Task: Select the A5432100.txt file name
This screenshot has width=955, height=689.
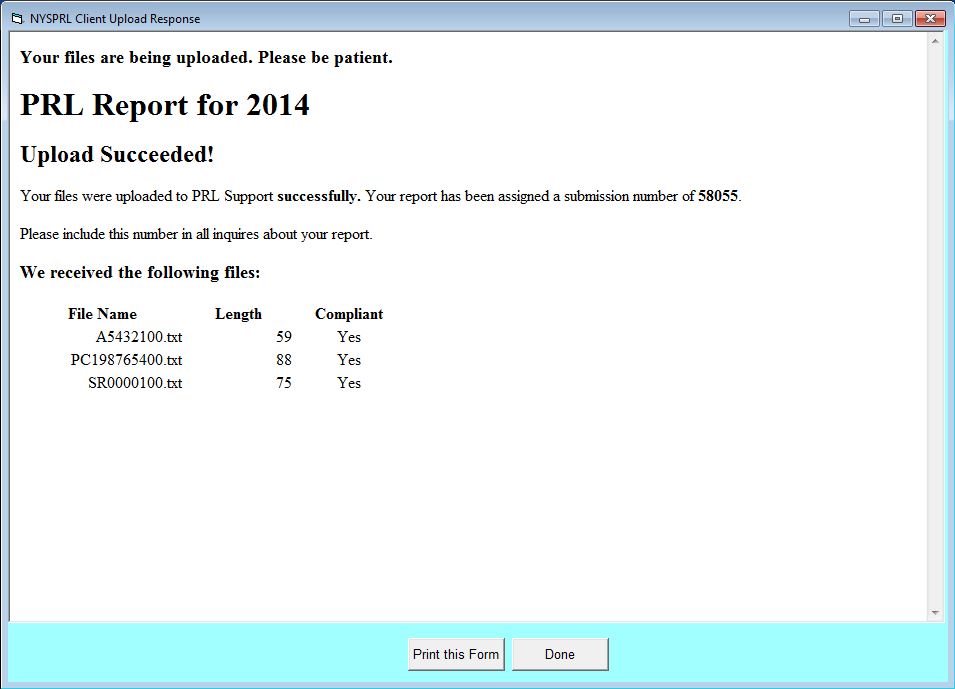Action: [139, 337]
